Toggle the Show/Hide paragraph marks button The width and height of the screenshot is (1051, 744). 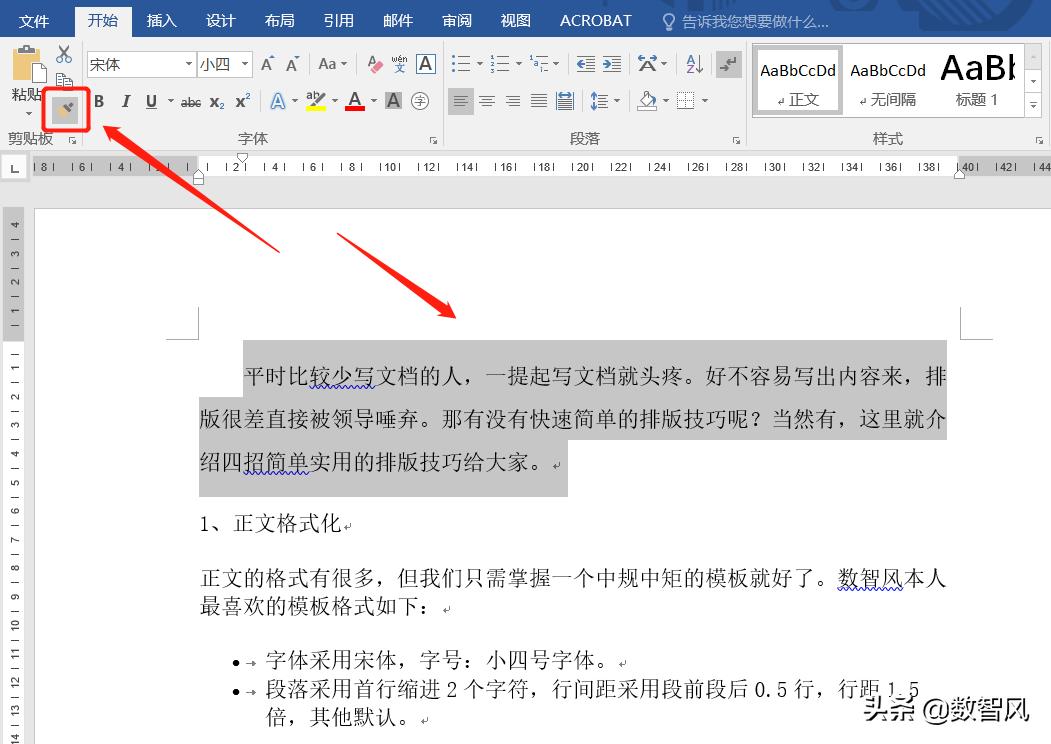[730, 65]
